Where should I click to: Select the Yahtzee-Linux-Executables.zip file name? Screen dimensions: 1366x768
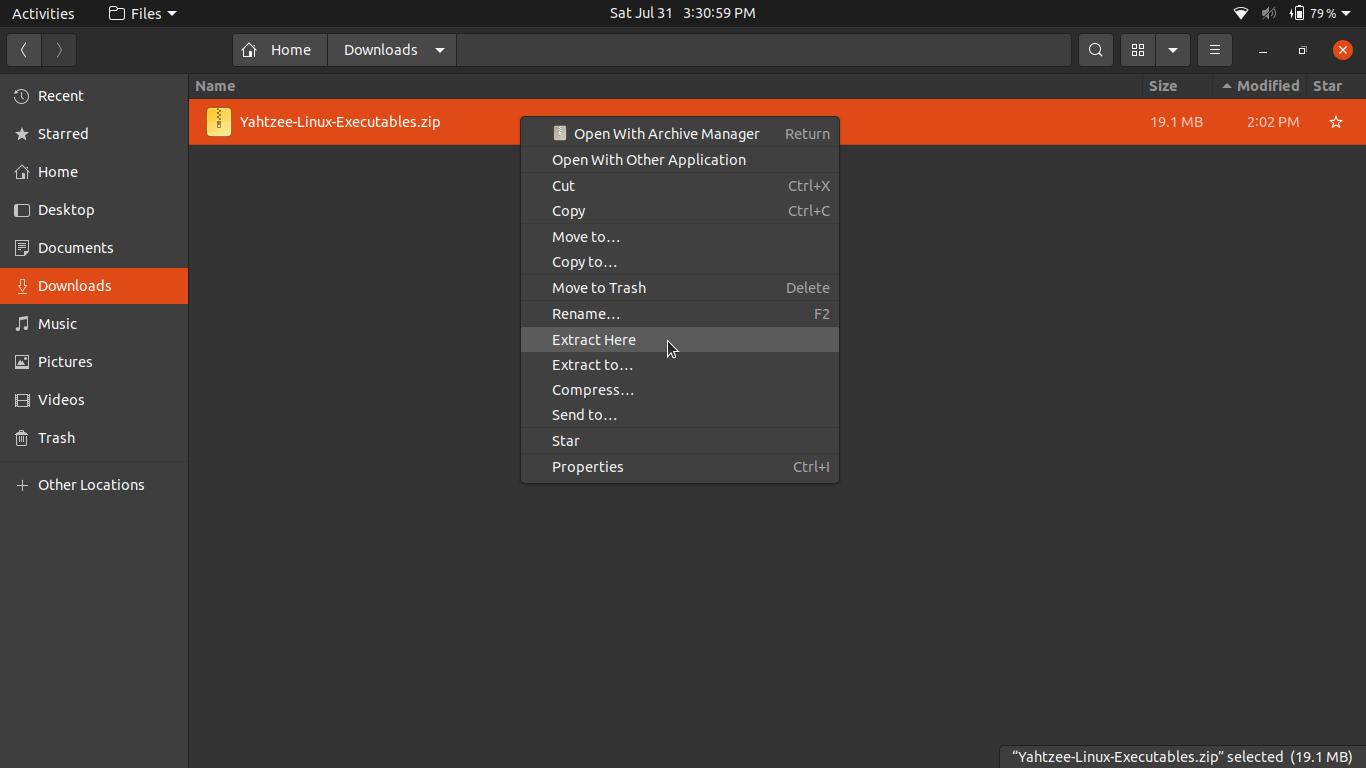point(340,122)
